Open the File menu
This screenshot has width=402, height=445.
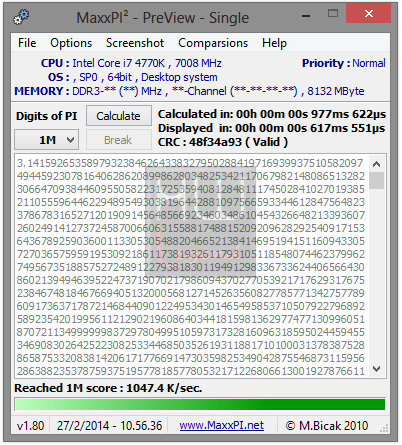(27, 43)
